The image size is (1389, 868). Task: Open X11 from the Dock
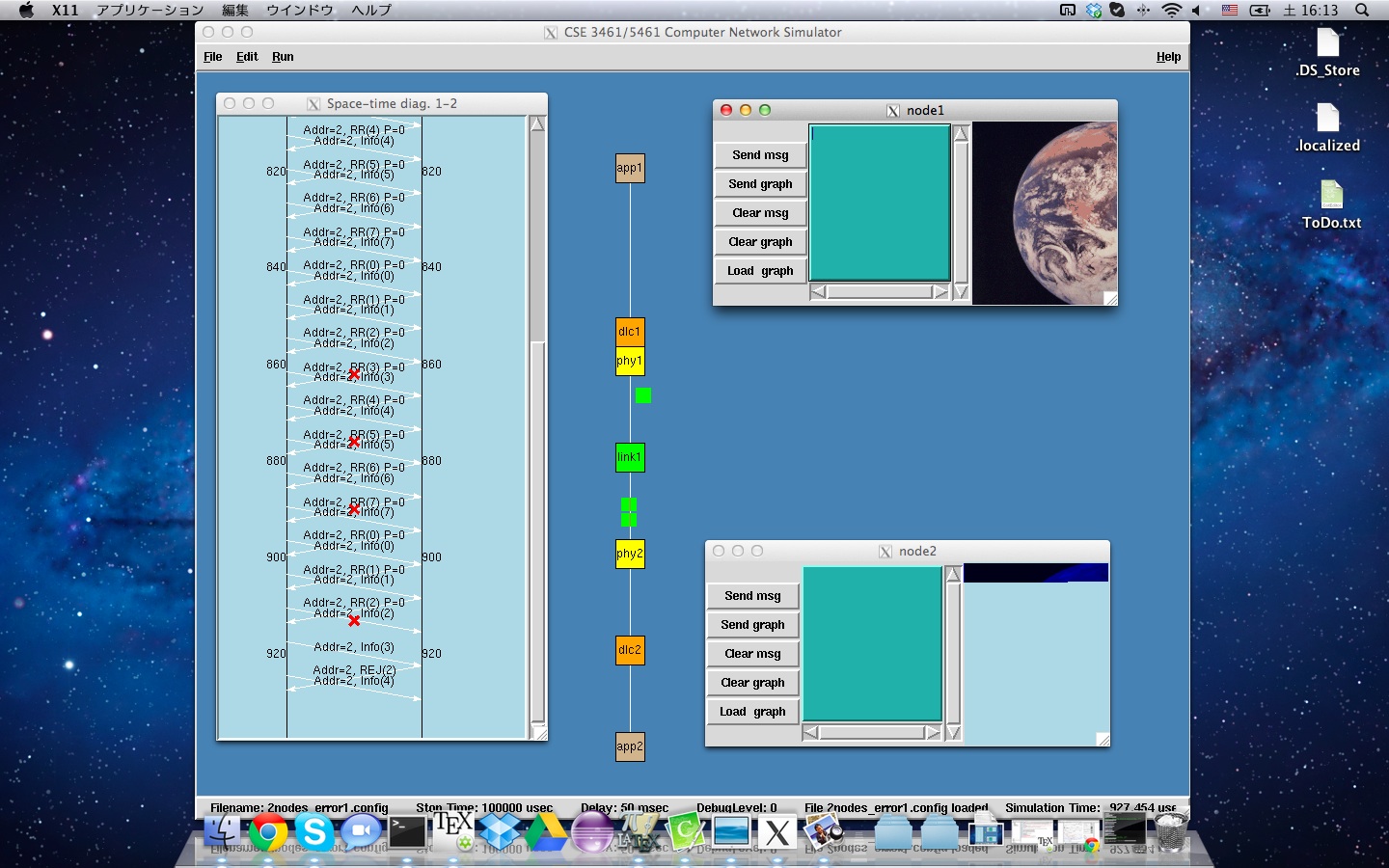tap(776, 833)
